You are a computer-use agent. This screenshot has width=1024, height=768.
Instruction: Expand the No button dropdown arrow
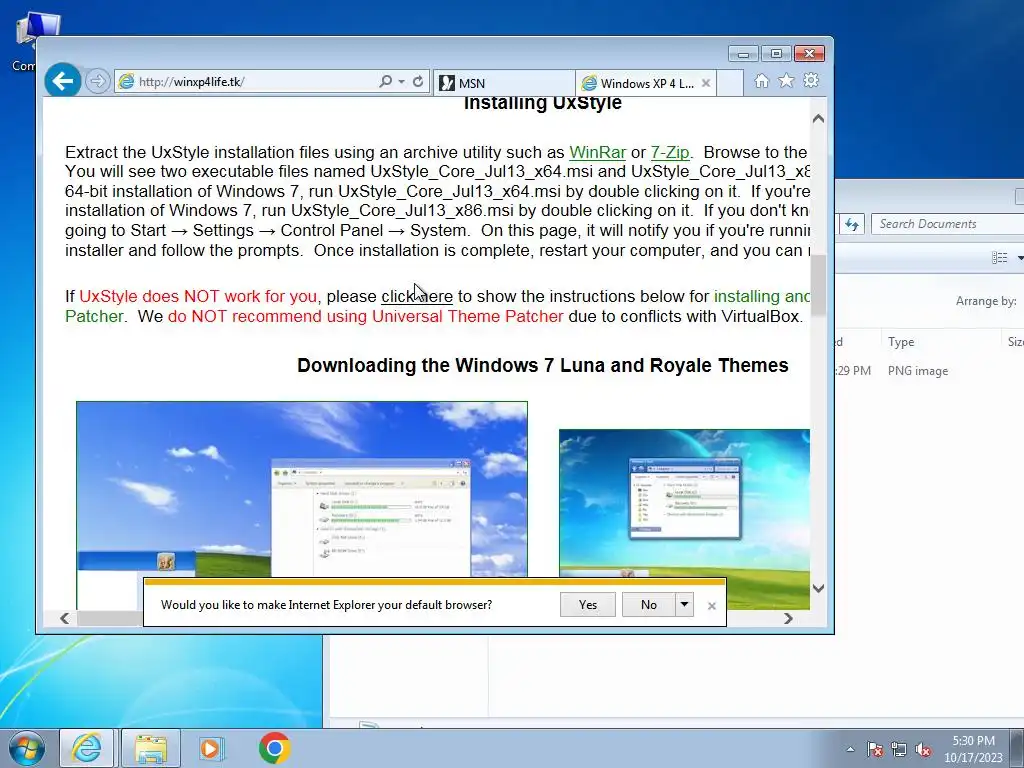[x=684, y=605]
